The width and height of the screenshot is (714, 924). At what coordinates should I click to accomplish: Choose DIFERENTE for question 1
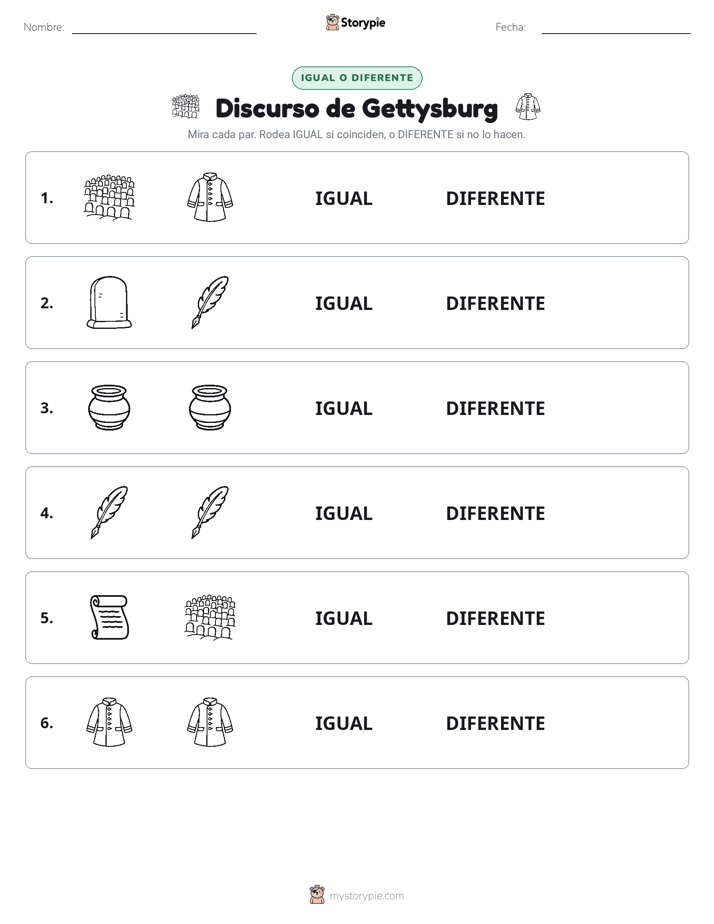495,198
